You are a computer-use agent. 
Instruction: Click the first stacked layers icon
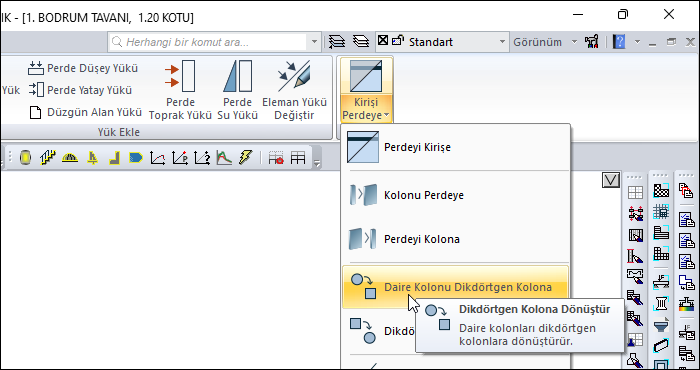337,42
